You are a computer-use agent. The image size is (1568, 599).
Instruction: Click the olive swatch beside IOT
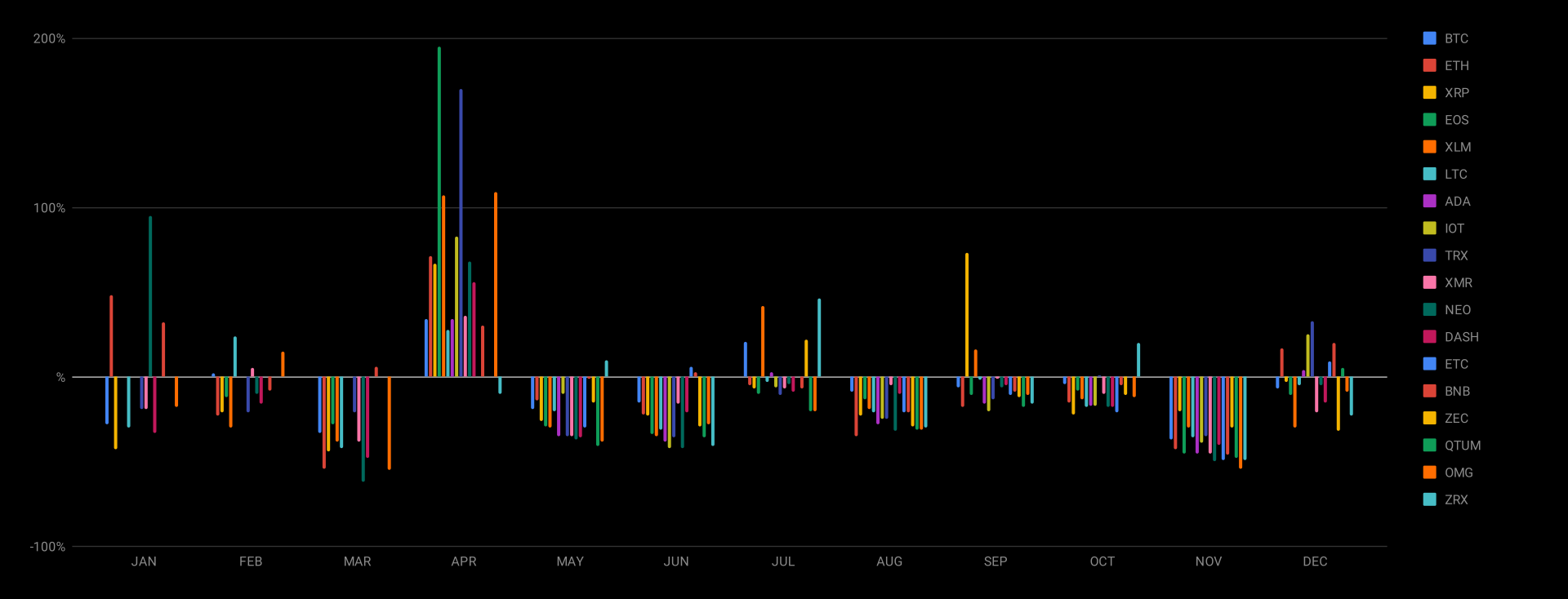coord(1429,229)
